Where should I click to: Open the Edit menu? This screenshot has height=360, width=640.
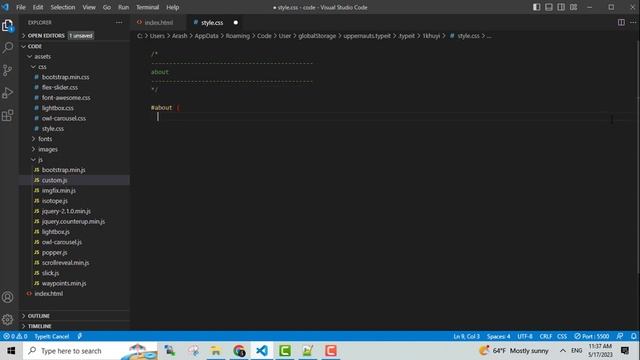[38, 7]
